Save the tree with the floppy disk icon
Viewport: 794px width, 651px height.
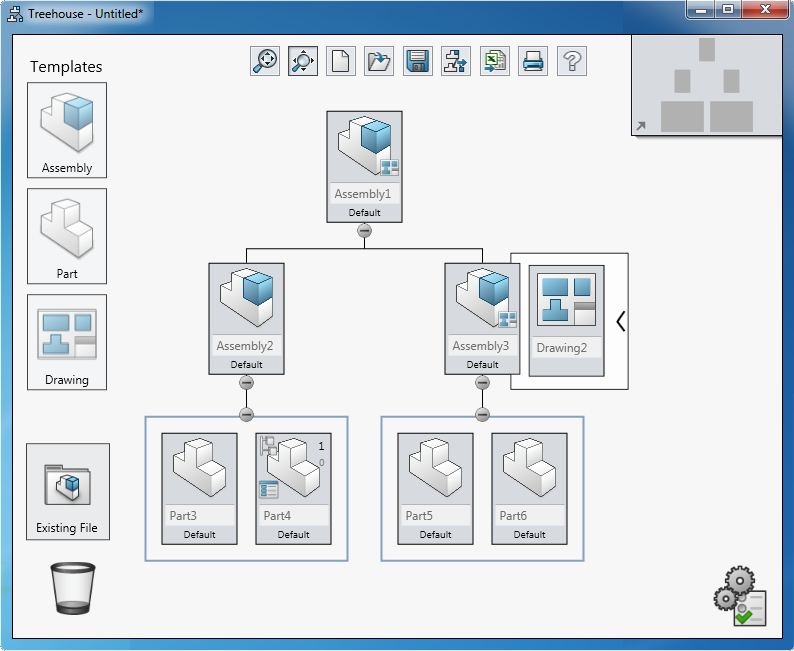pyautogui.click(x=417, y=61)
